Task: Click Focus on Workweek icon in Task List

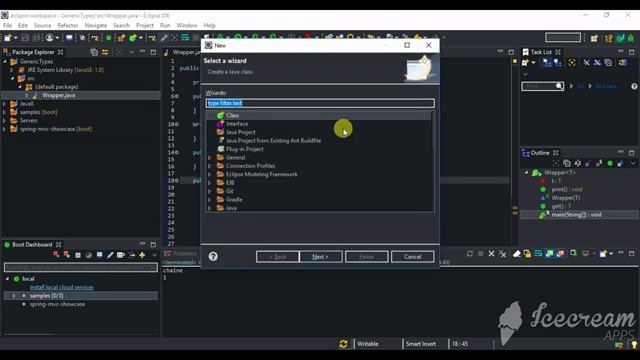Action: 572,62
